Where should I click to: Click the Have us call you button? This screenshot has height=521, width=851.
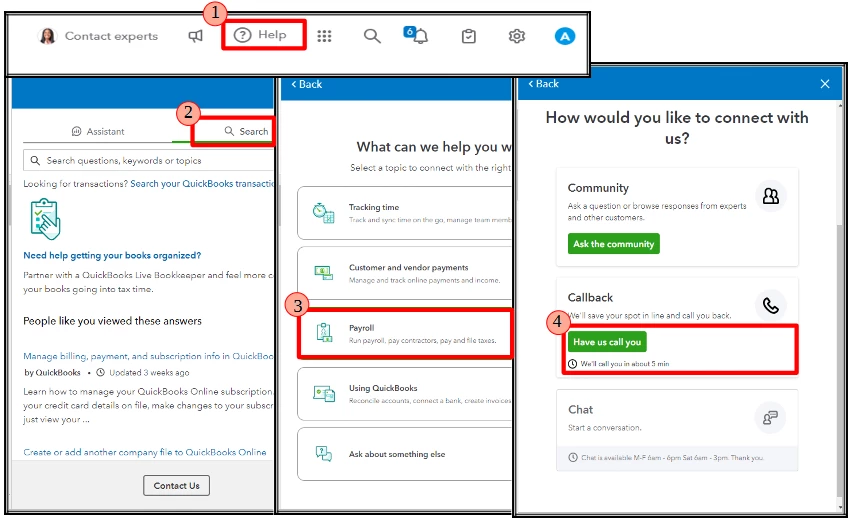click(x=607, y=342)
